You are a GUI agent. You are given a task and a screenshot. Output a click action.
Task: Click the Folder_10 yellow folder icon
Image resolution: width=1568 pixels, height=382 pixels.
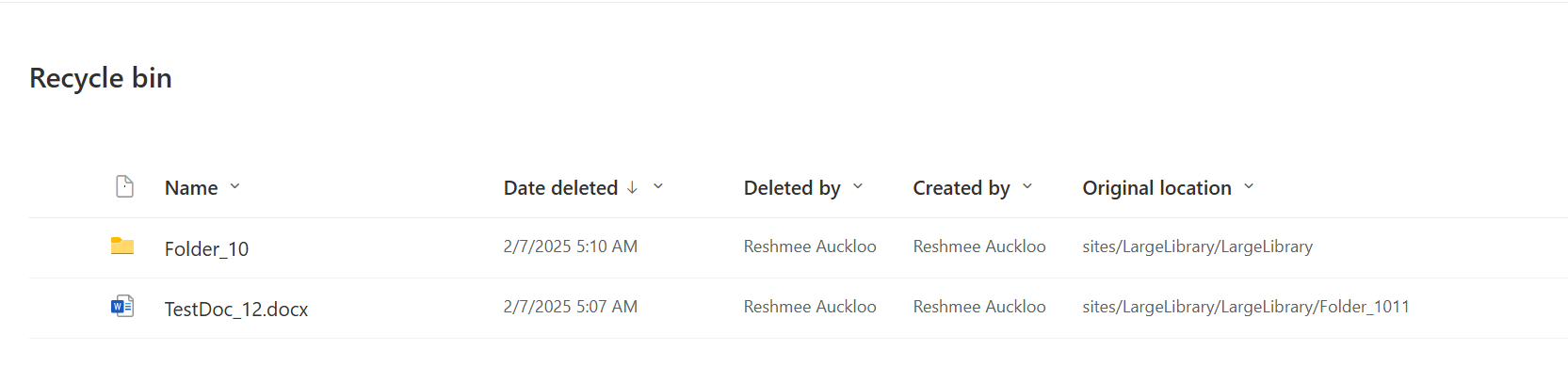(x=122, y=247)
